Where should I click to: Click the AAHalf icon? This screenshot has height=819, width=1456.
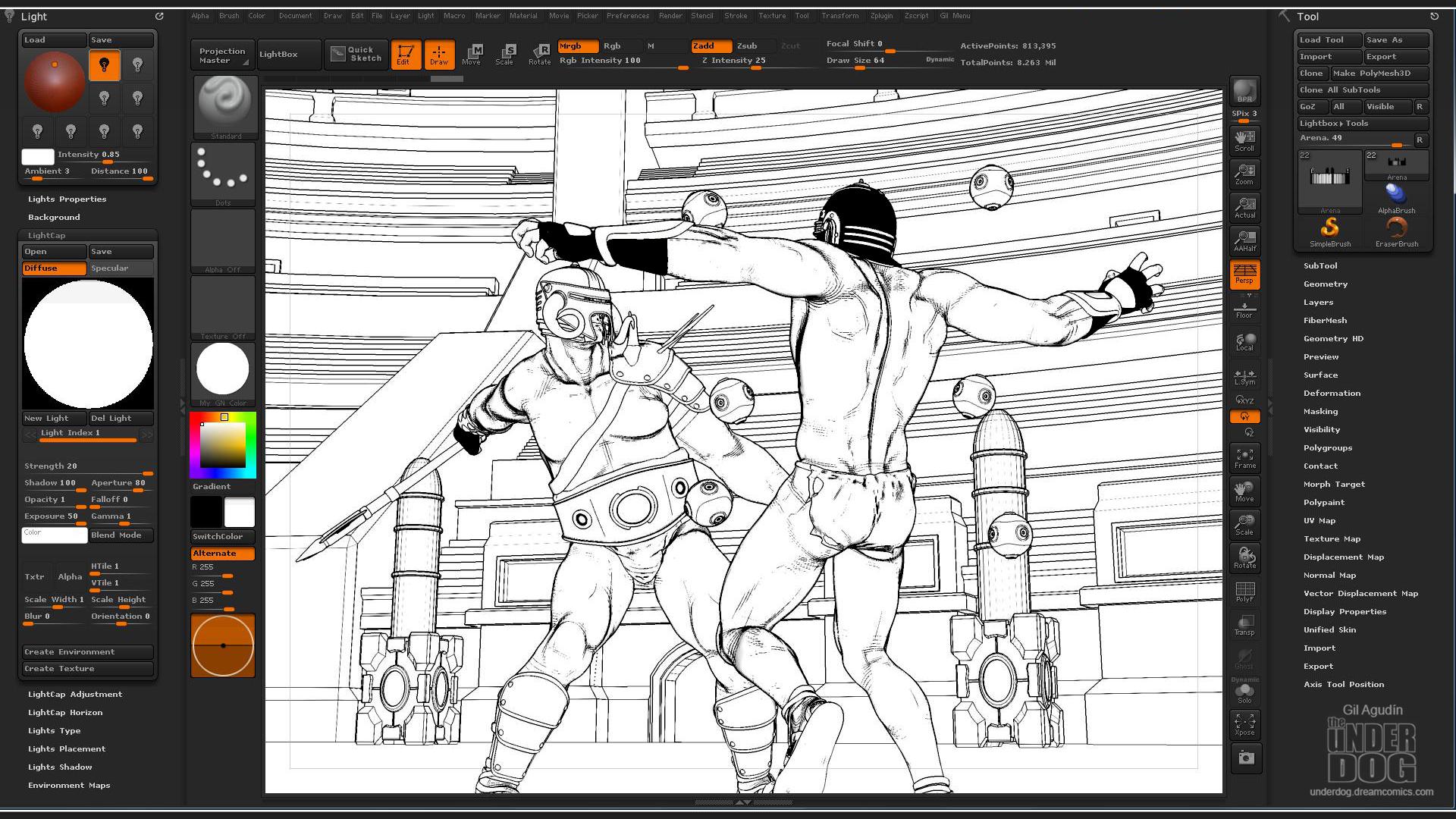click(x=1244, y=240)
